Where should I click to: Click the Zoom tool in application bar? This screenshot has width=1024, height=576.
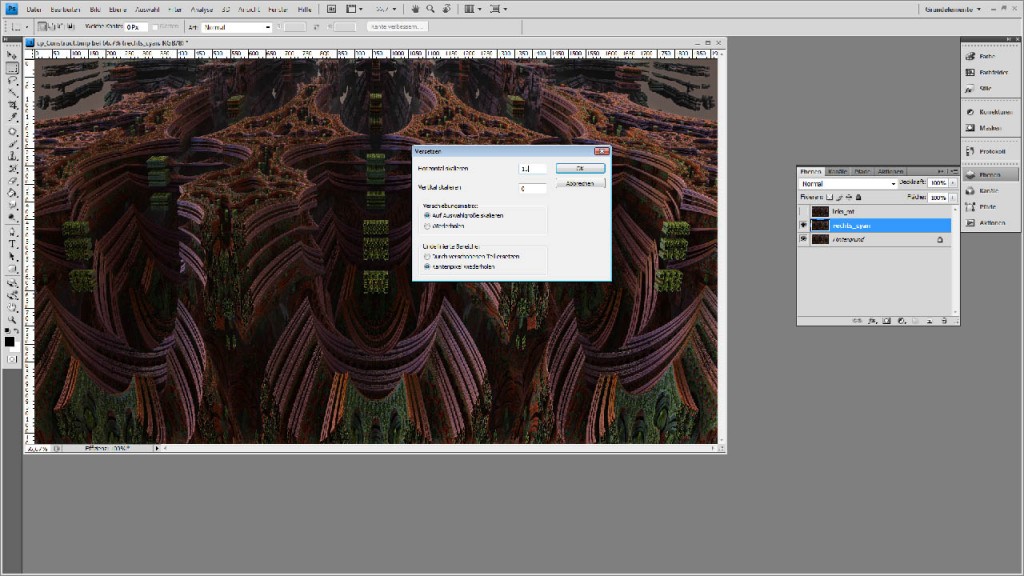coord(430,8)
